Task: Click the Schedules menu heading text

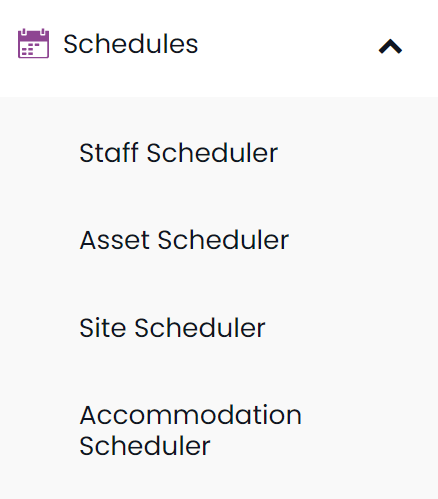Action: click(x=131, y=44)
